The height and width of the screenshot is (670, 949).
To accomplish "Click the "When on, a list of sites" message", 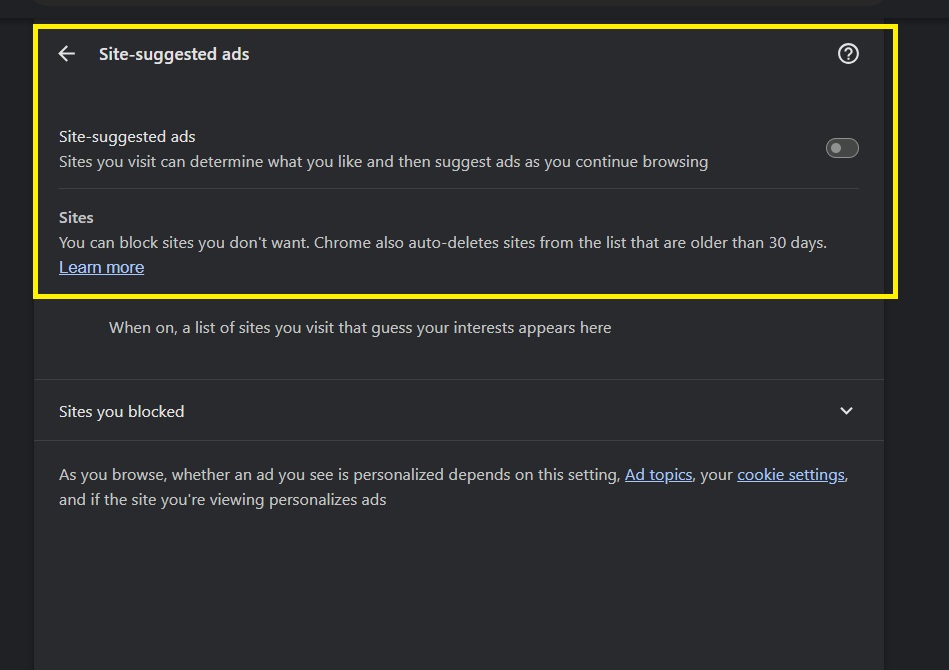I will pyautogui.click(x=360, y=327).
